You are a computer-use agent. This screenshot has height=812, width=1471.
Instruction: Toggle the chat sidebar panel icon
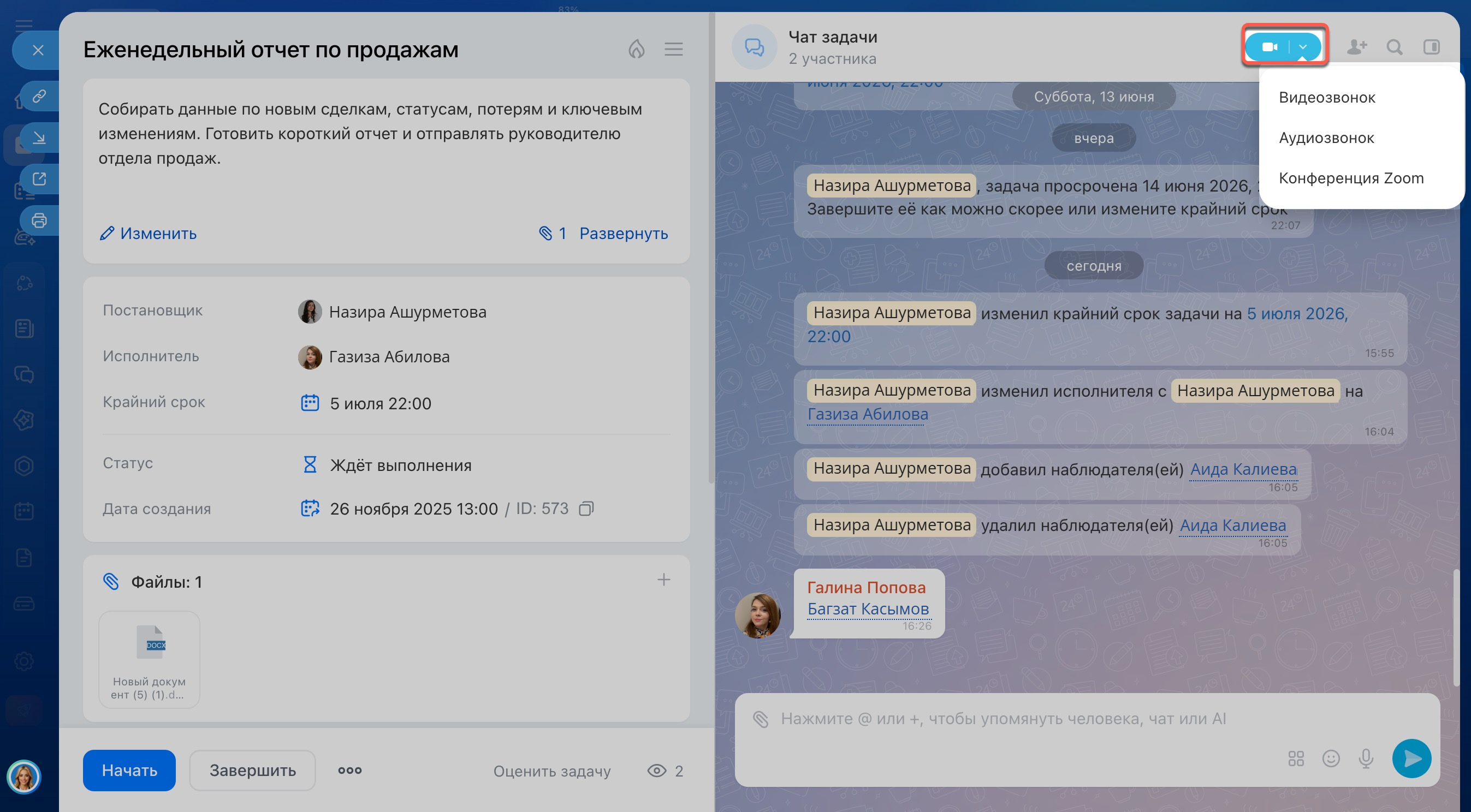(x=1432, y=47)
